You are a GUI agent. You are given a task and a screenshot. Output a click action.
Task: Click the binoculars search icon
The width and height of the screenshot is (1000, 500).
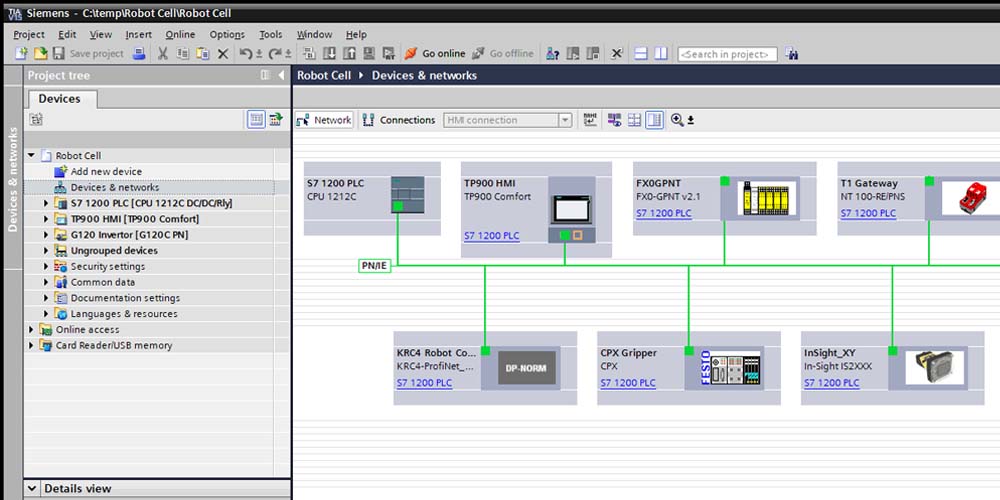point(791,54)
